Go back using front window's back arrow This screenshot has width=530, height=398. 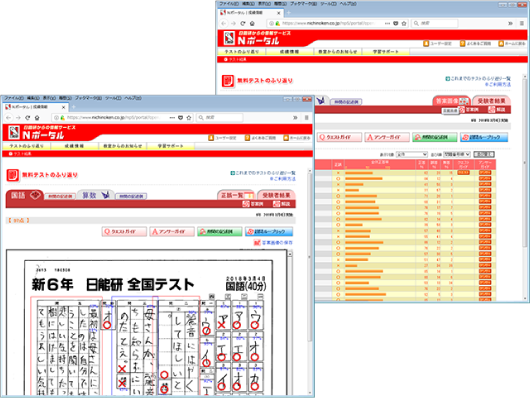[x=9, y=118]
